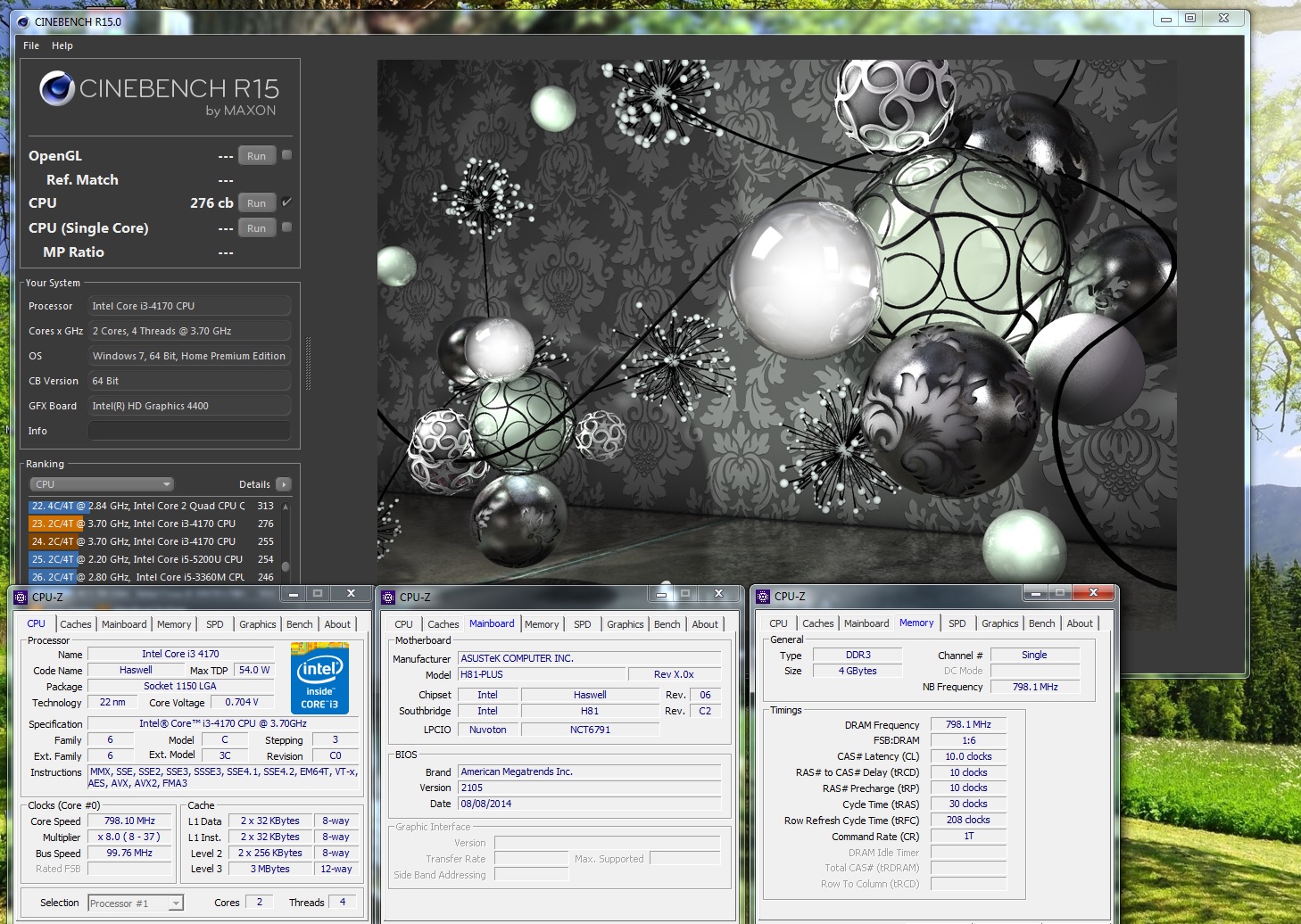Screen dimensions: 1301x924
Task: Select ranking row 24 scoring 255
Action: [x=153, y=541]
